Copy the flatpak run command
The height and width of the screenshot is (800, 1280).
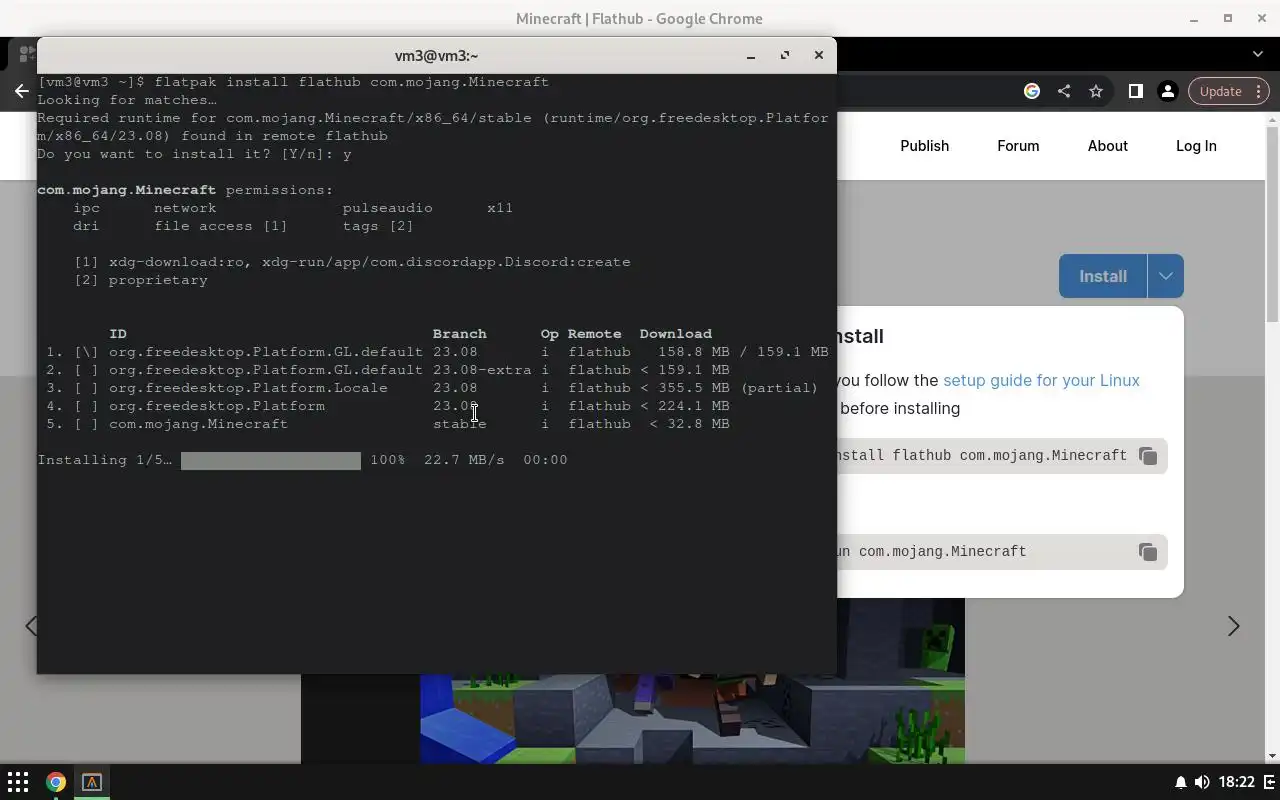[x=1148, y=552]
